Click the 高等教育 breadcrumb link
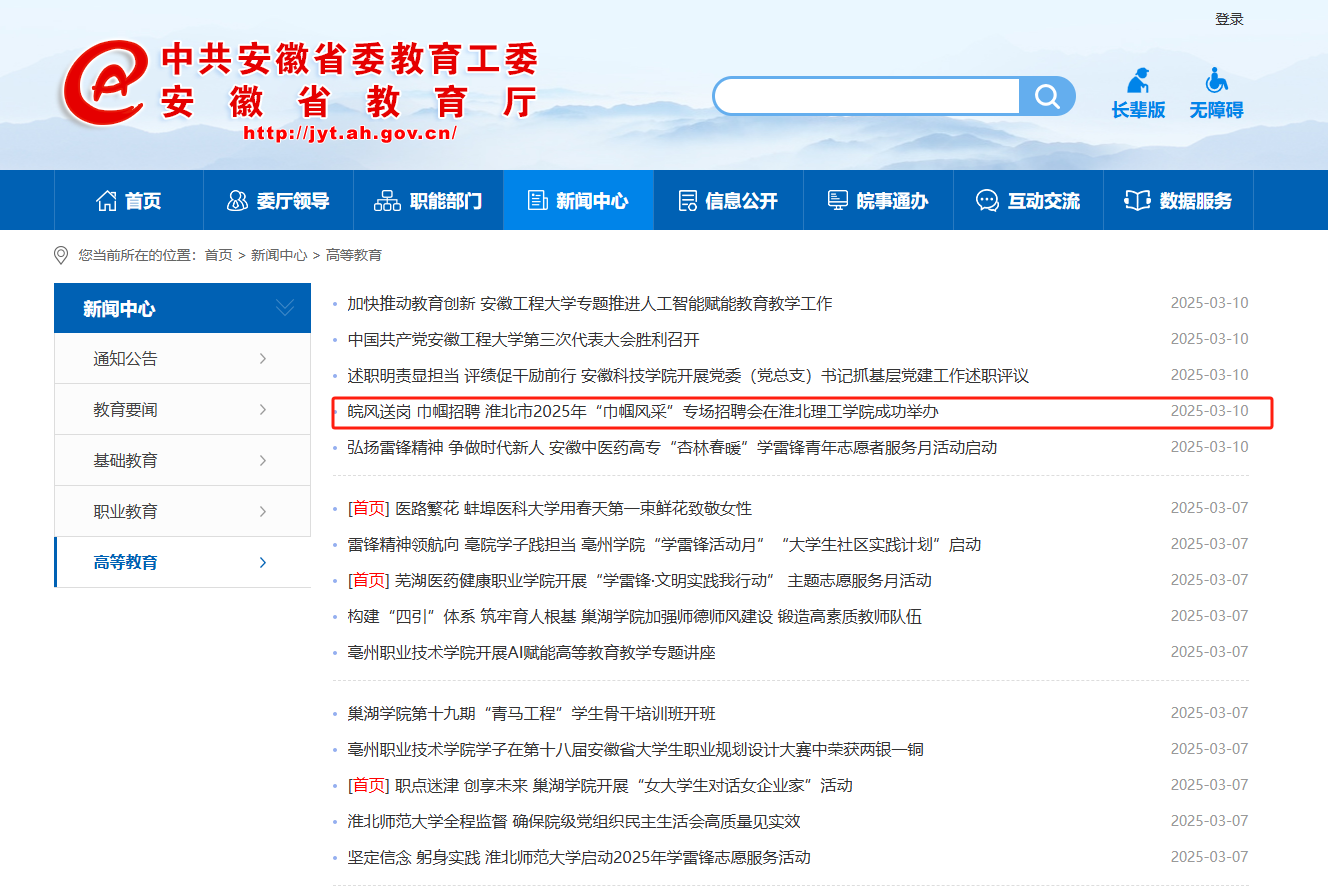Screen dimensions: 1328x886 click(x=353, y=255)
